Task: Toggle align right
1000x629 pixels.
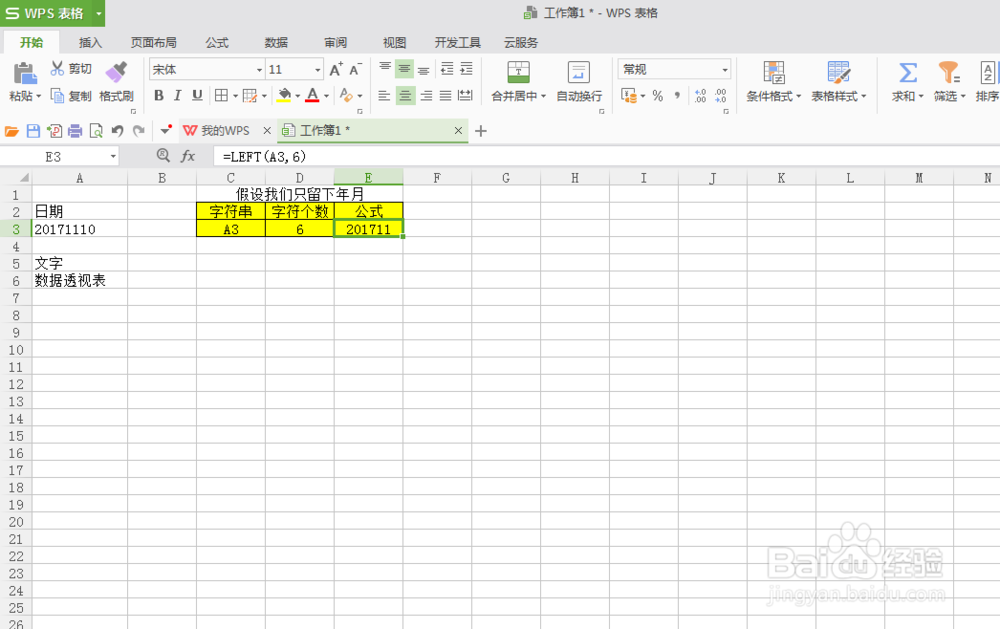Action: pos(426,96)
